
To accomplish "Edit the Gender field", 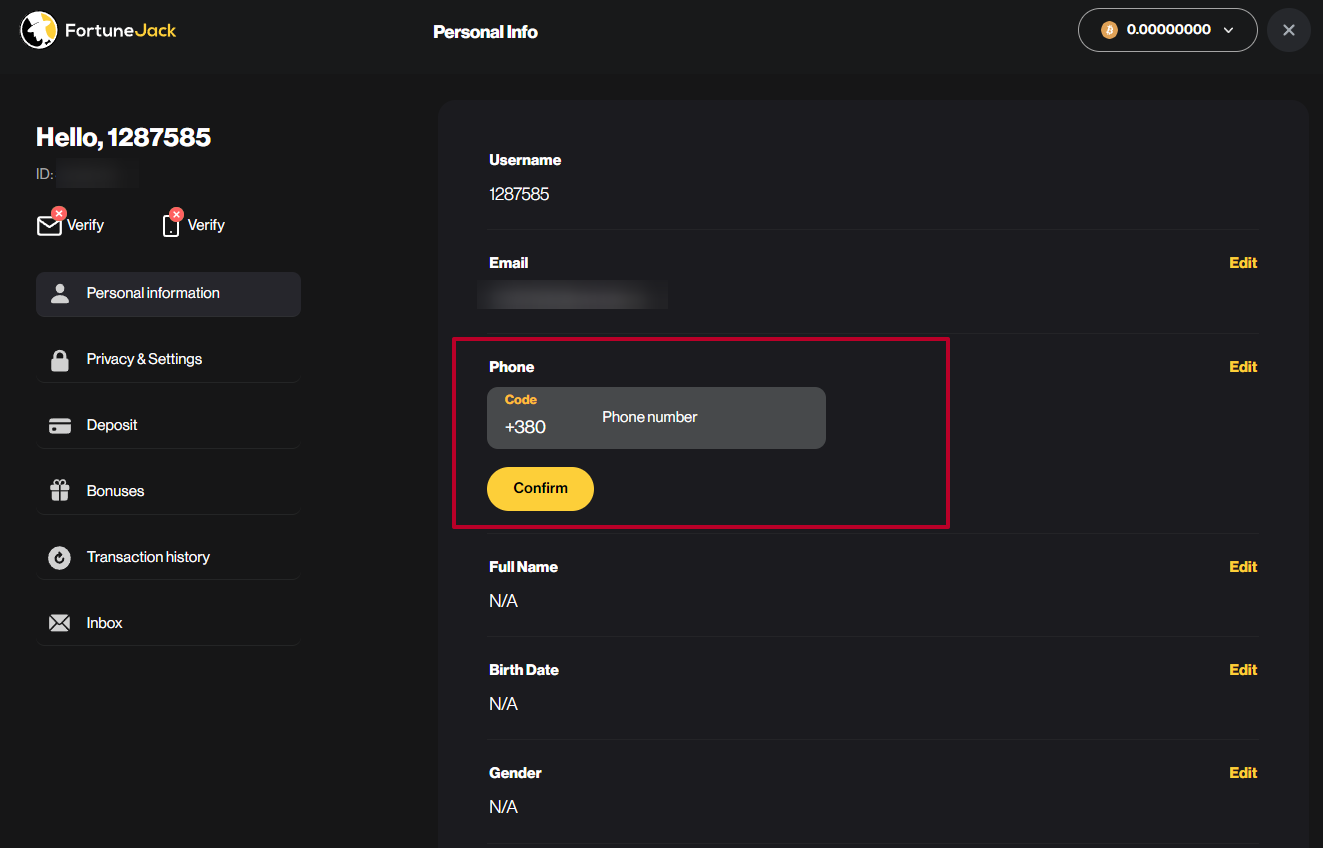I will pyautogui.click(x=1243, y=773).
